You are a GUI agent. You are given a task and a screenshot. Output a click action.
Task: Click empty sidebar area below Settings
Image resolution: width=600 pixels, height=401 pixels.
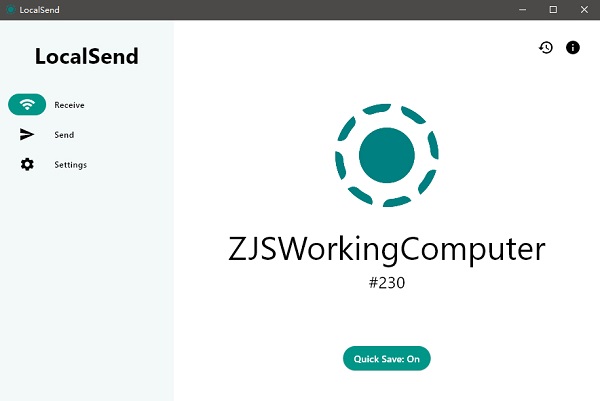87,290
